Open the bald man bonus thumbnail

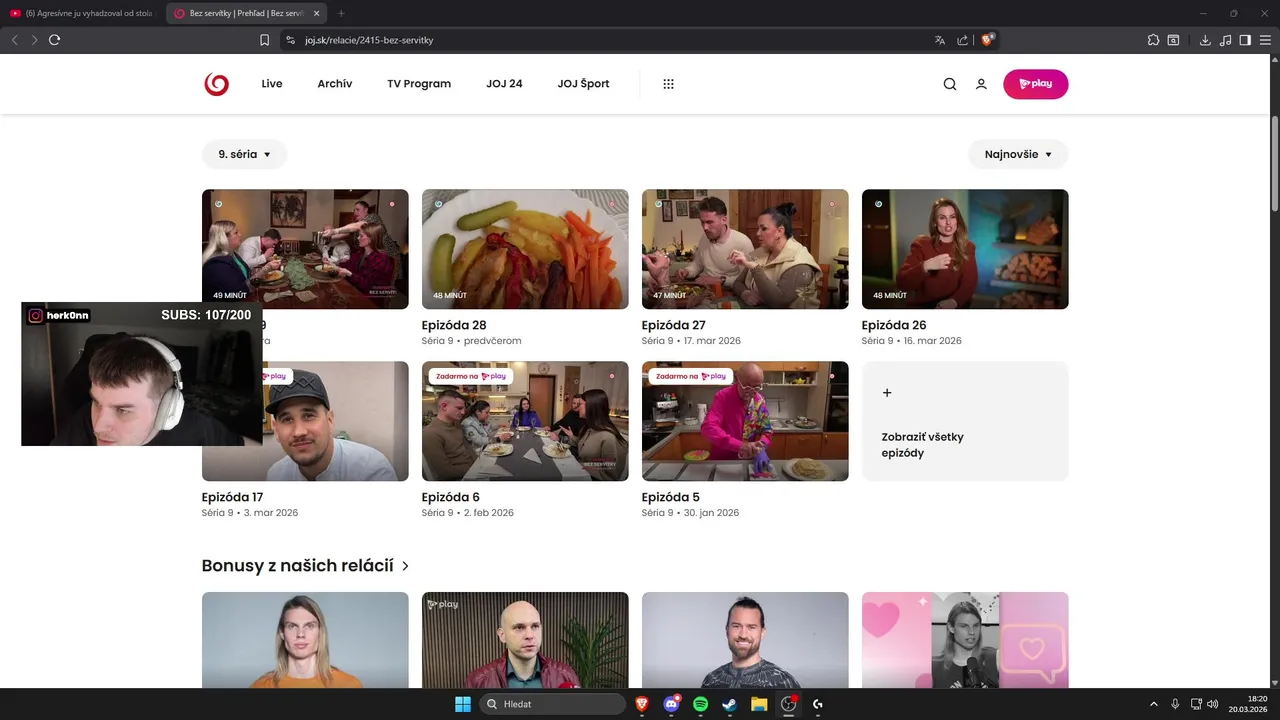[525, 640]
